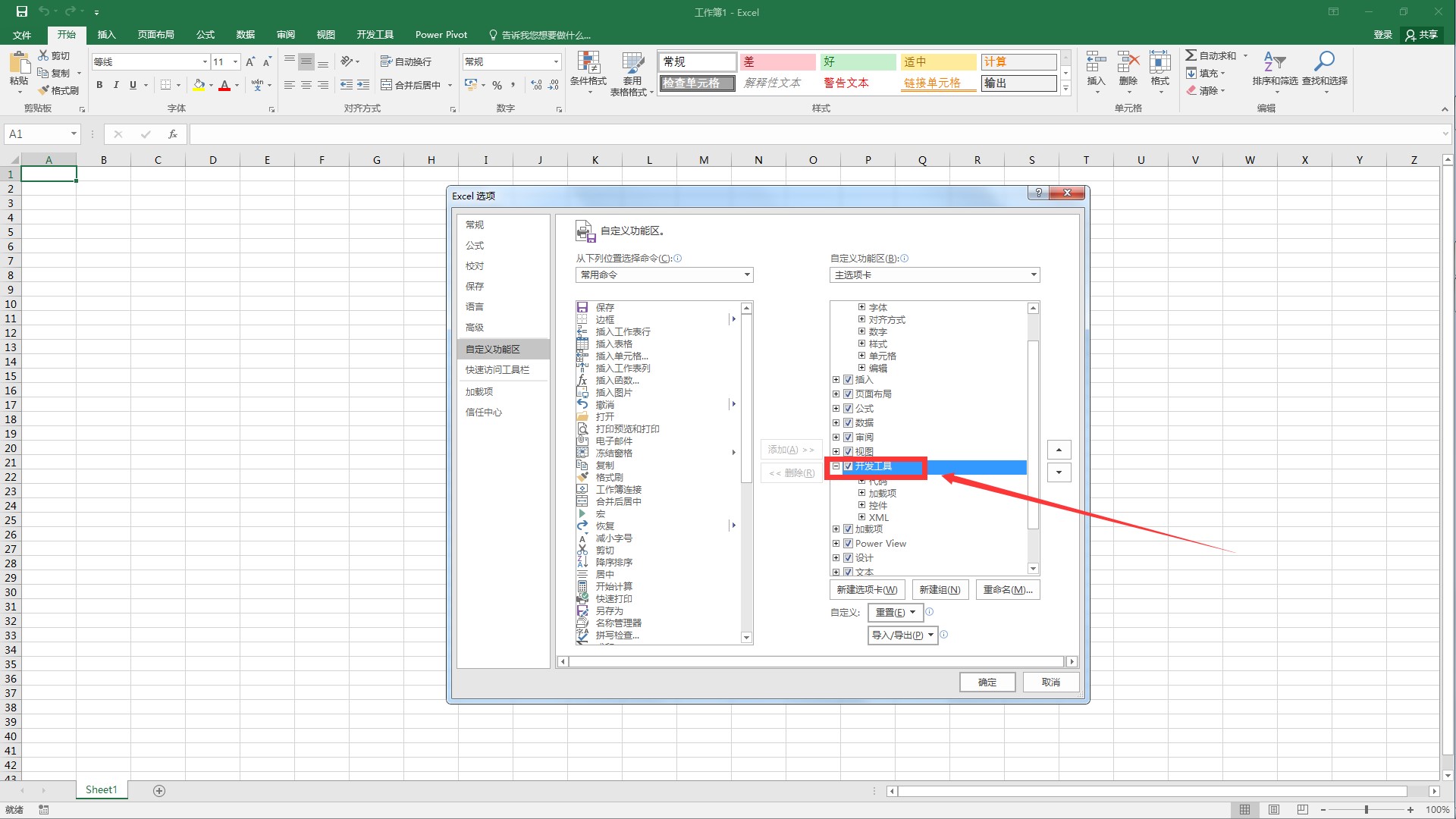Uncheck the Power View checkbox
The image size is (1456, 819).
(x=848, y=543)
